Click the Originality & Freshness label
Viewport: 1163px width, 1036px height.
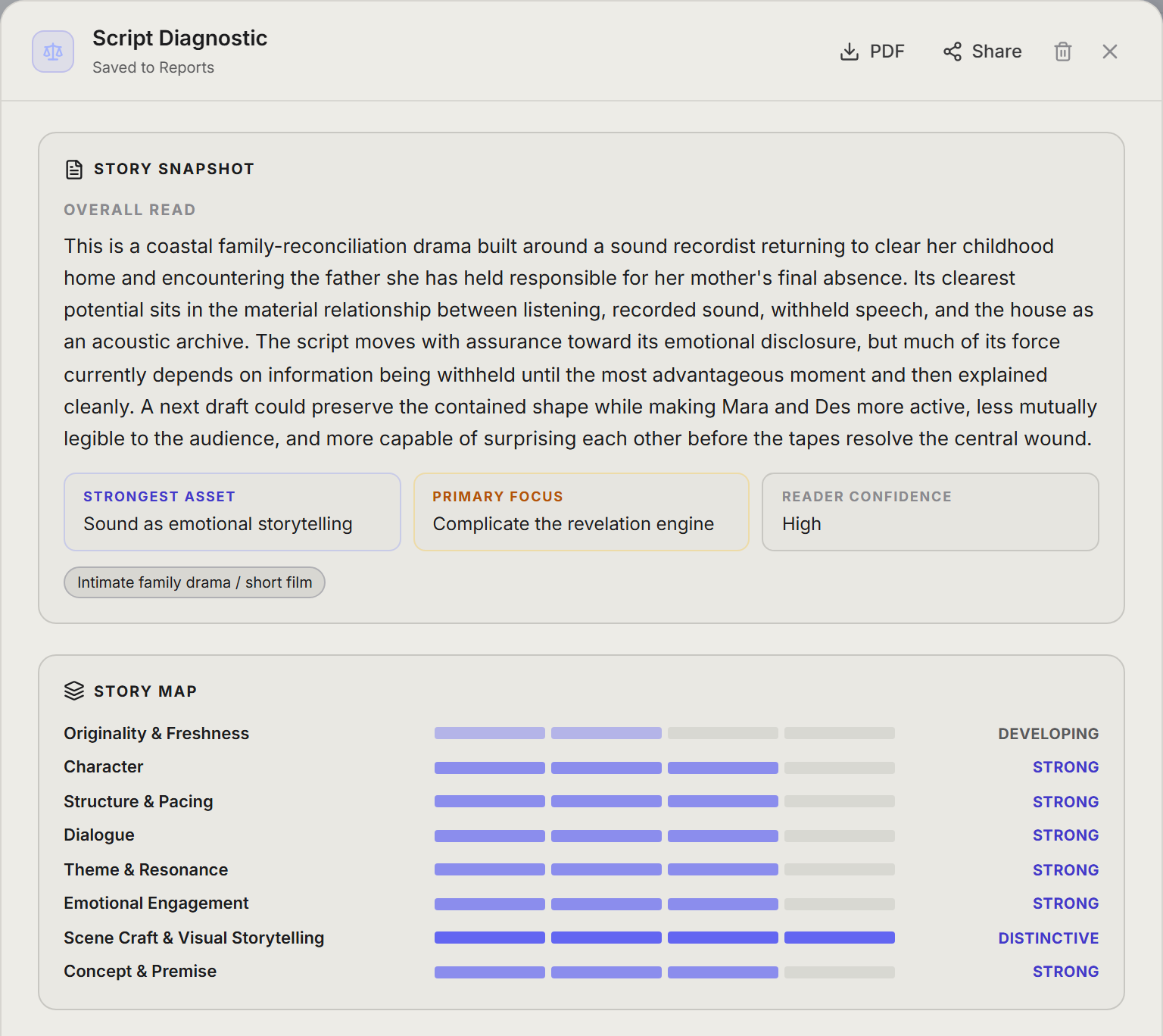click(156, 733)
